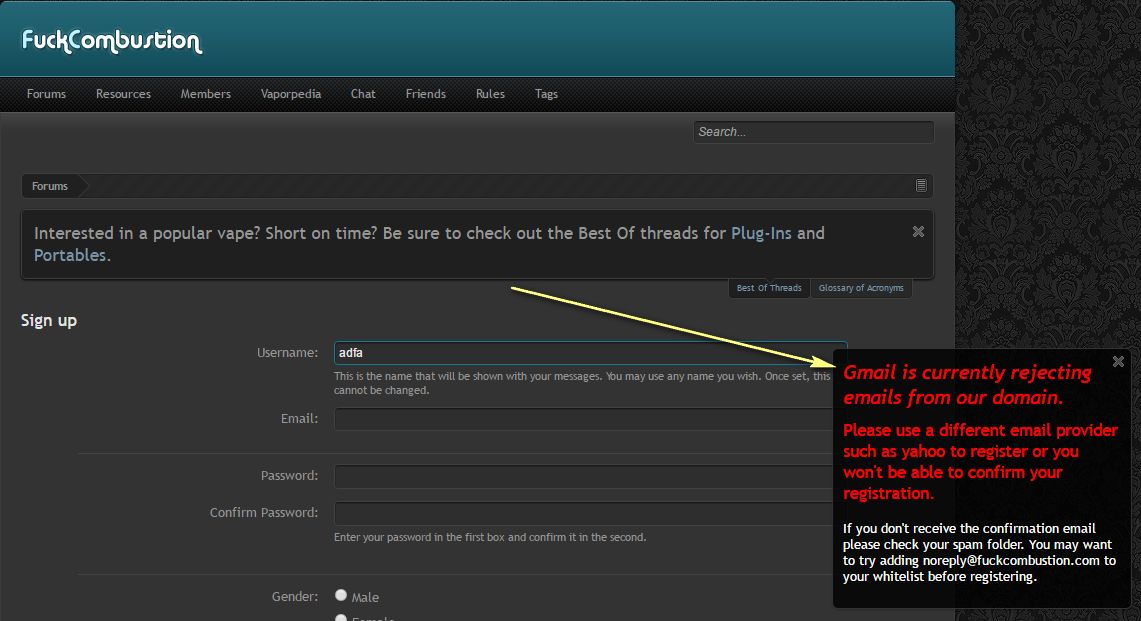
Task: Follow the Plug-Ins link in notice
Action: [x=761, y=233]
